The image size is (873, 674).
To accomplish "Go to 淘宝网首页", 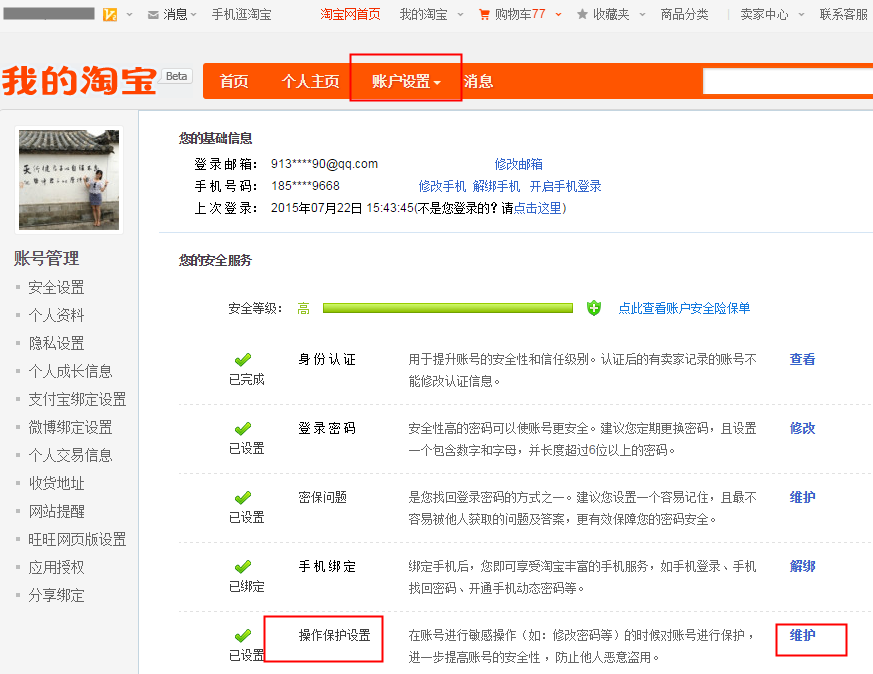I will (350, 14).
